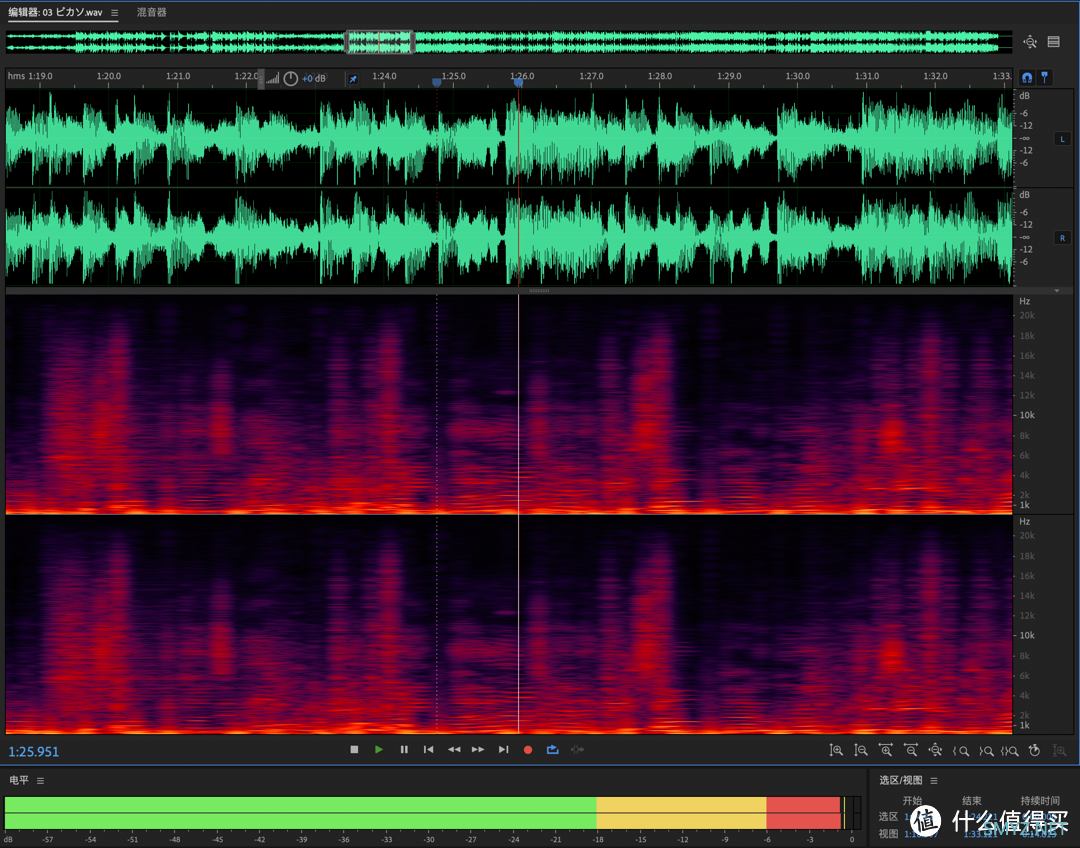Click the +0 dB gain value

(314, 79)
